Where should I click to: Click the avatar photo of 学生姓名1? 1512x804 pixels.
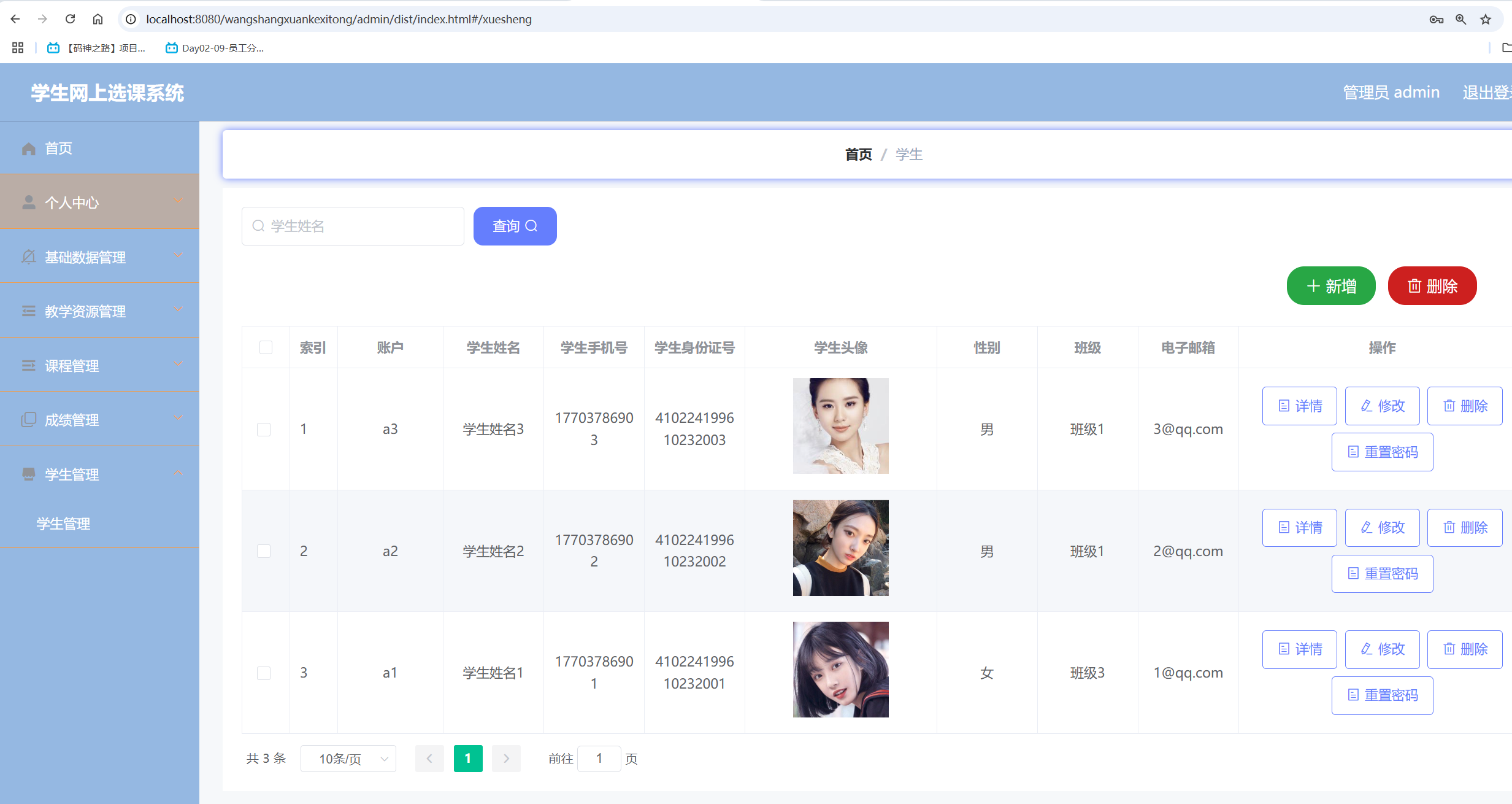click(840, 670)
